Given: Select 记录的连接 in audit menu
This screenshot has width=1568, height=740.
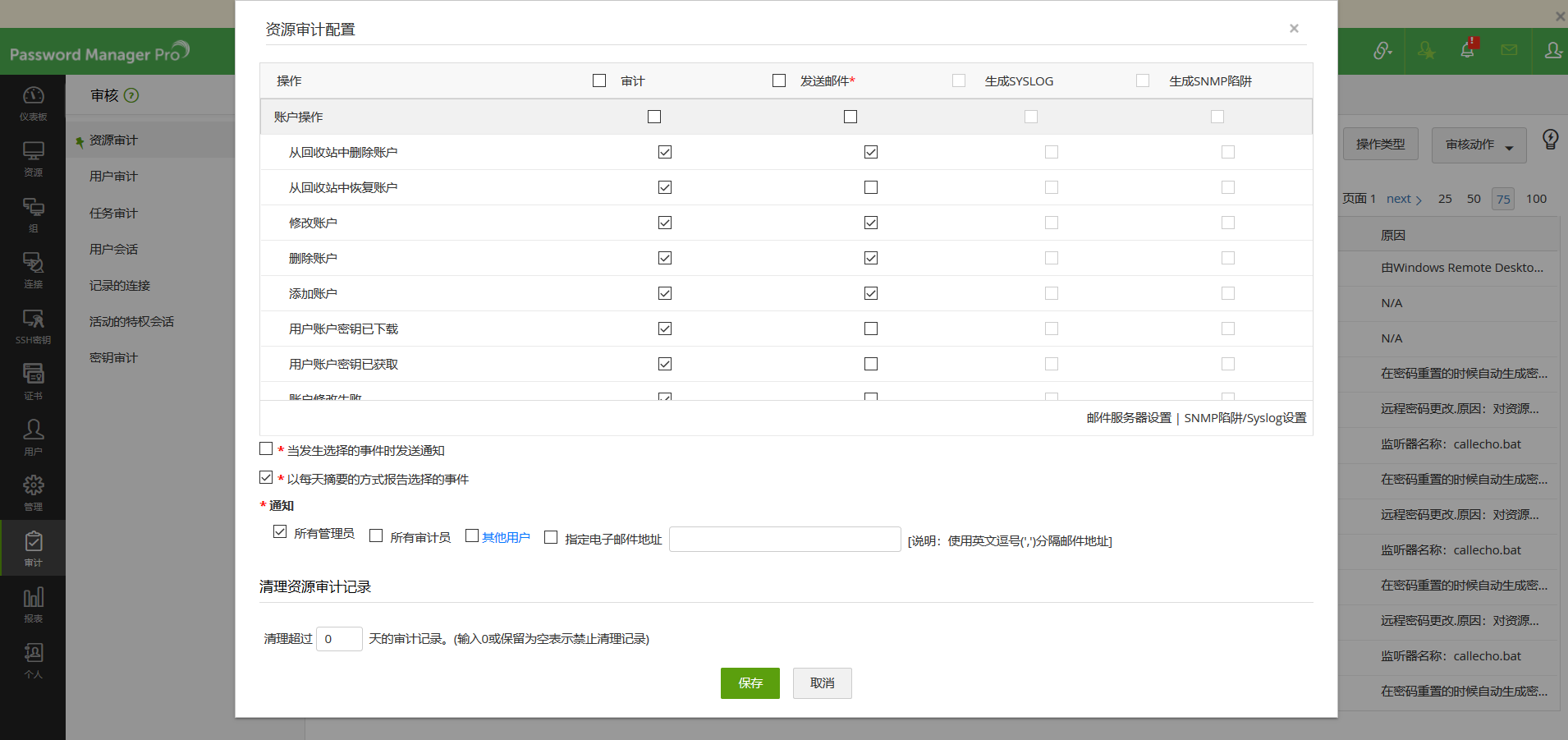Looking at the screenshot, I should [120, 285].
